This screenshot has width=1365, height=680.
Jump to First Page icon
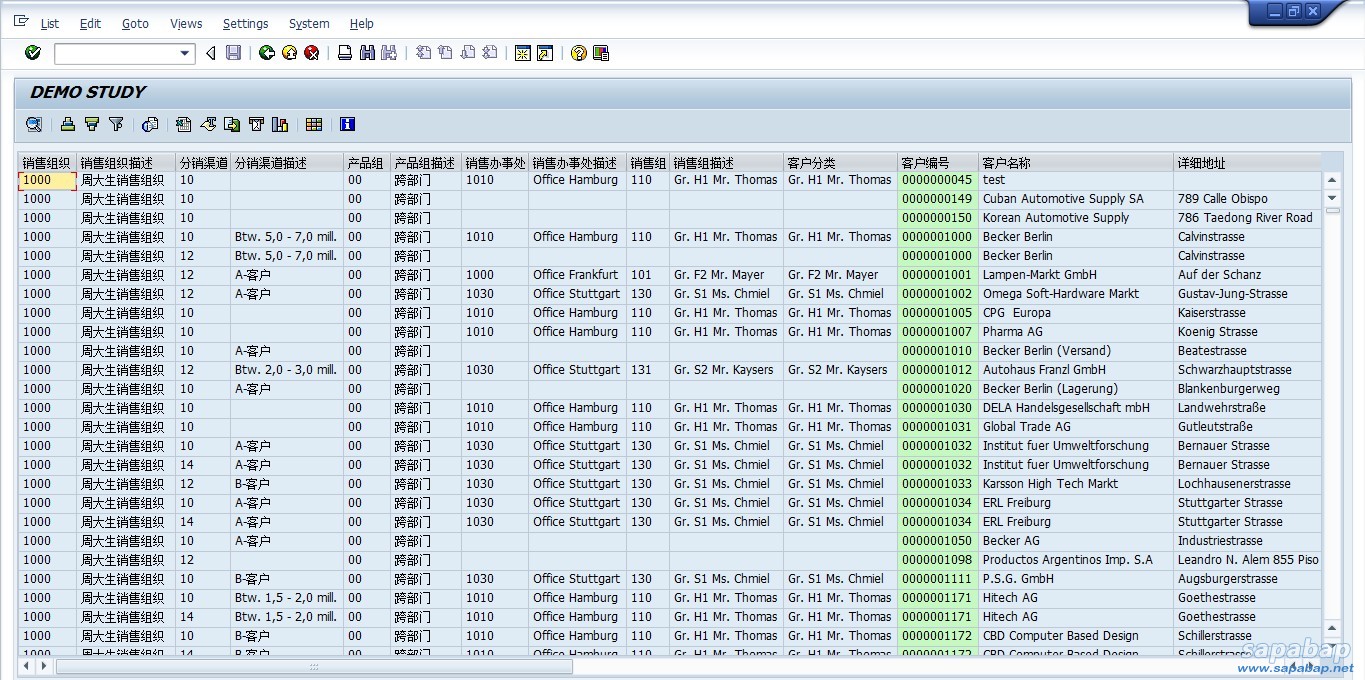click(x=423, y=53)
